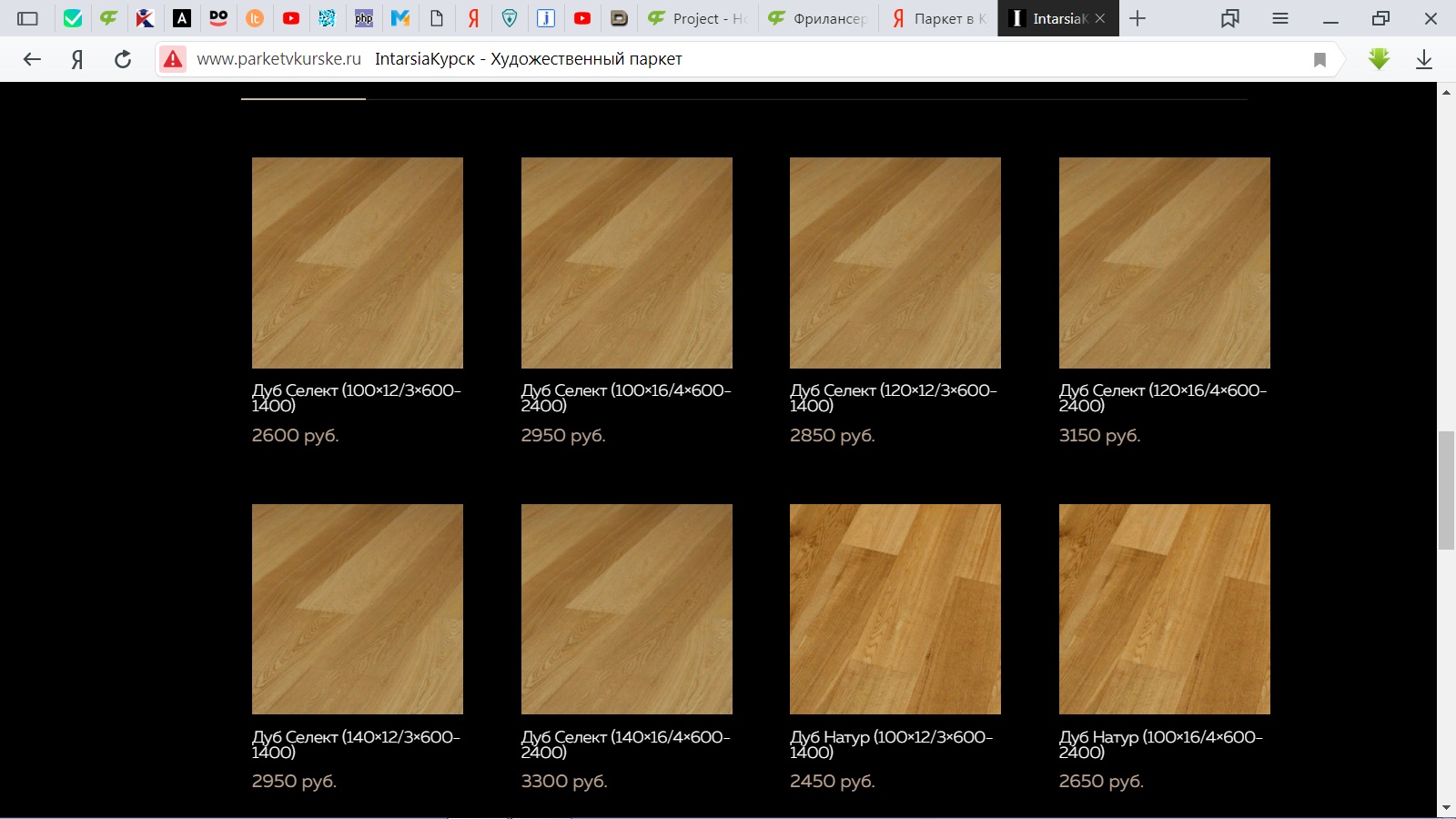Open the pinned blue pixel-pattern tab
This screenshot has height=819, width=1456.
tap(328, 18)
